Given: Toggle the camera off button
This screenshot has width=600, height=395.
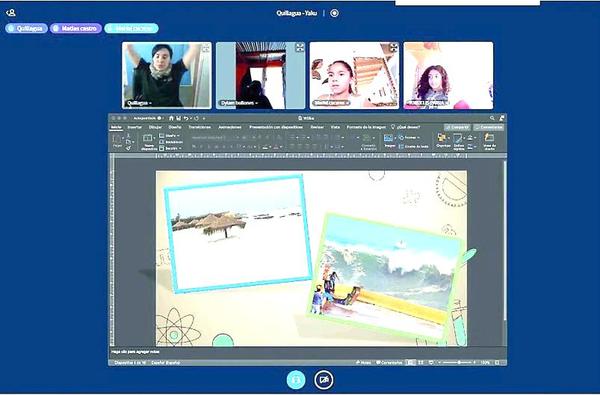Looking at the screenshot, I should [x=324, y=380].
